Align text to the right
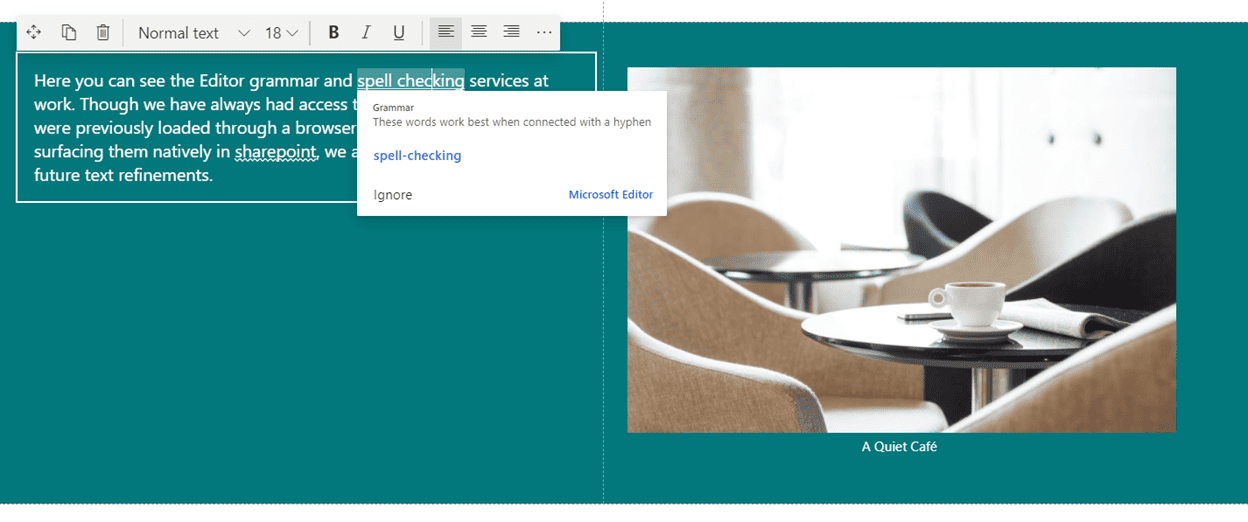Viewport: 1248px width, 522px height. pyautogui.click(x=511, y=33)
